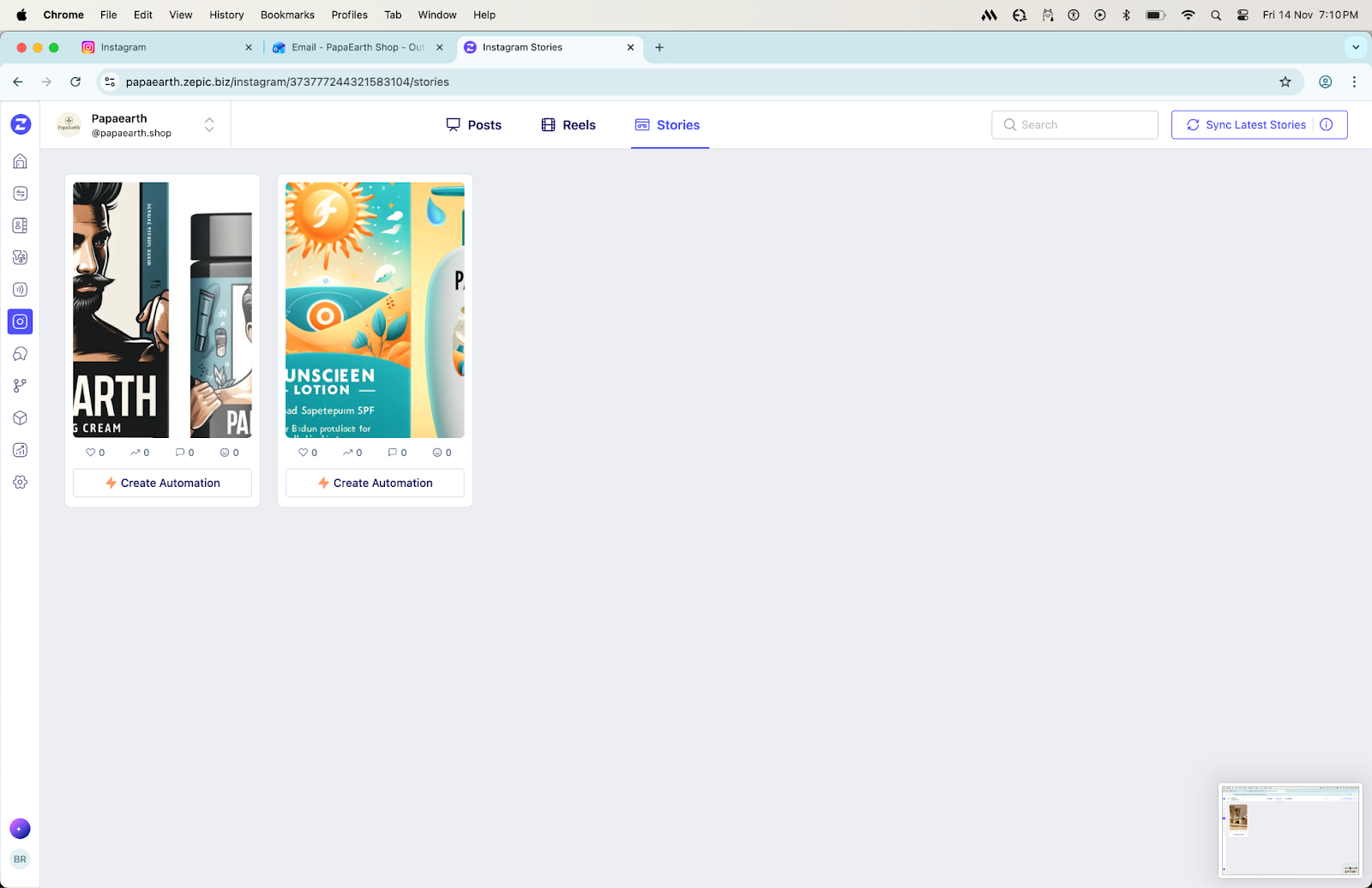
Task: Click the share count icon on sunscreen story
Action: coord(347,453)
